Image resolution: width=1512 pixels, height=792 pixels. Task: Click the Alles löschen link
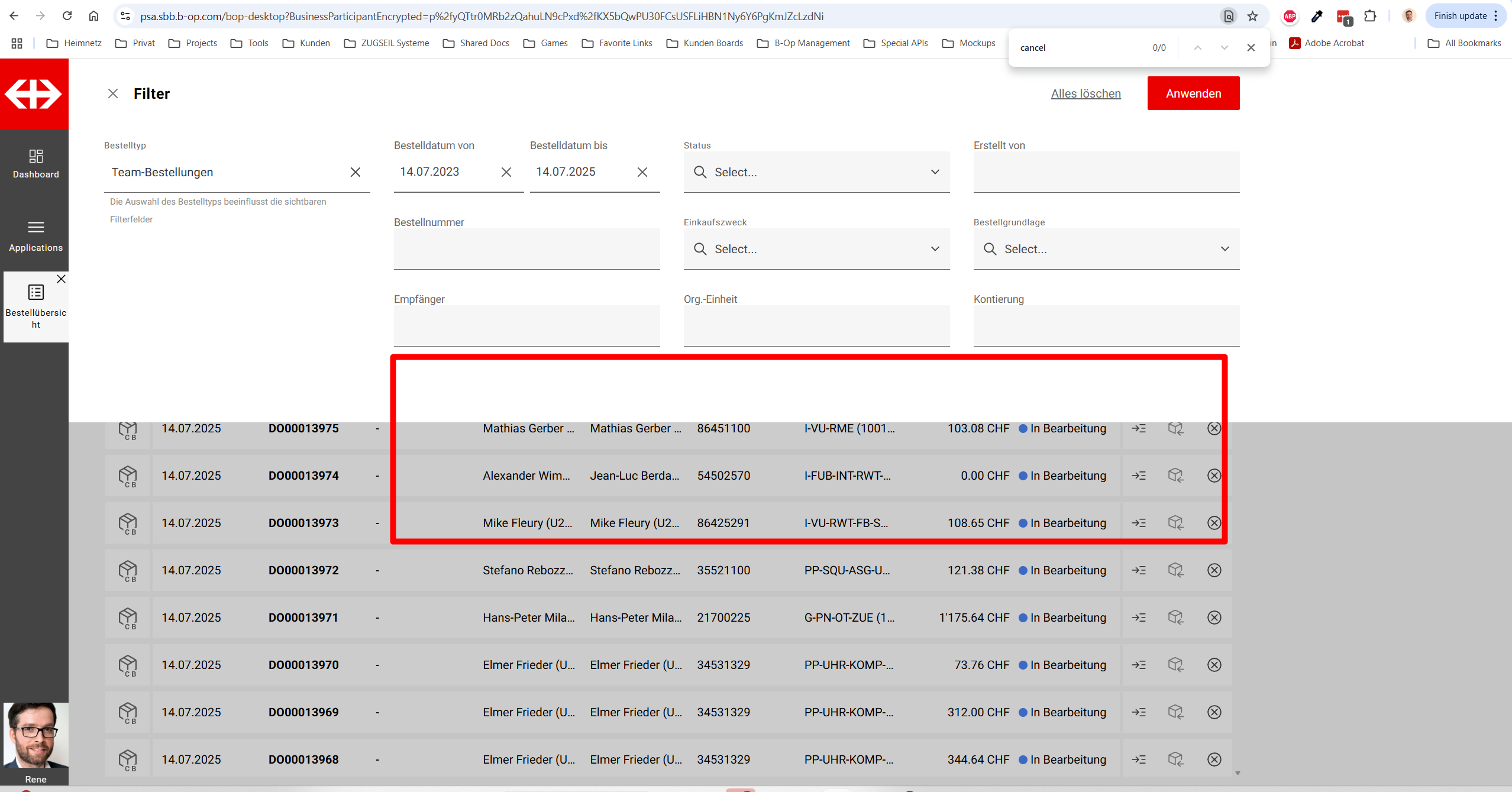coord(1085,93)
